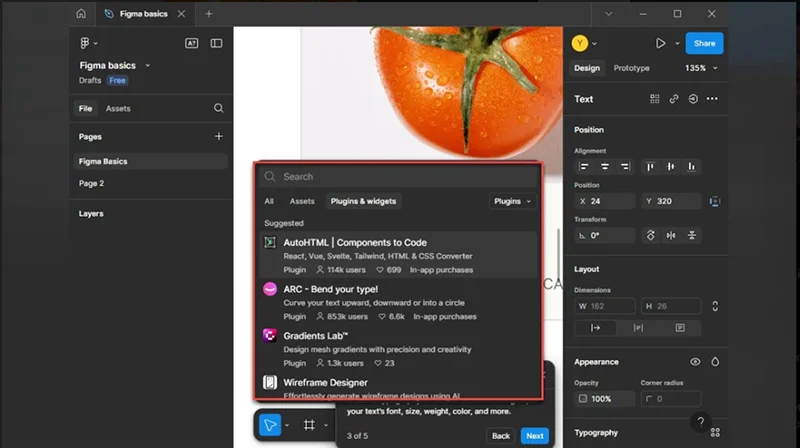800x448 pixels.
Task: Align bottom using alignment icon
Action: (691, 166)
